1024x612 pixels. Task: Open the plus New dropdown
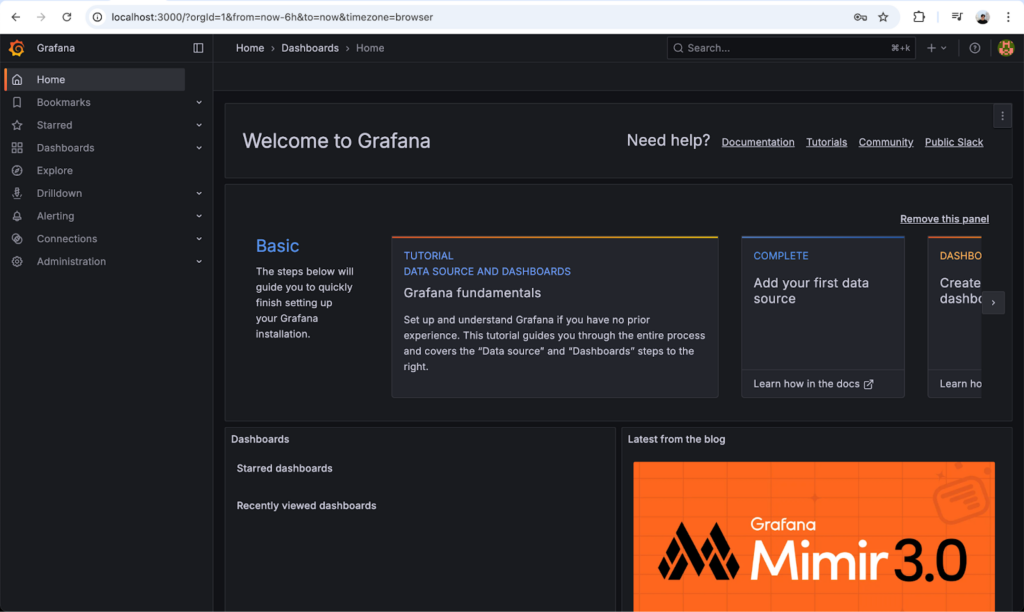coord(936,48)
